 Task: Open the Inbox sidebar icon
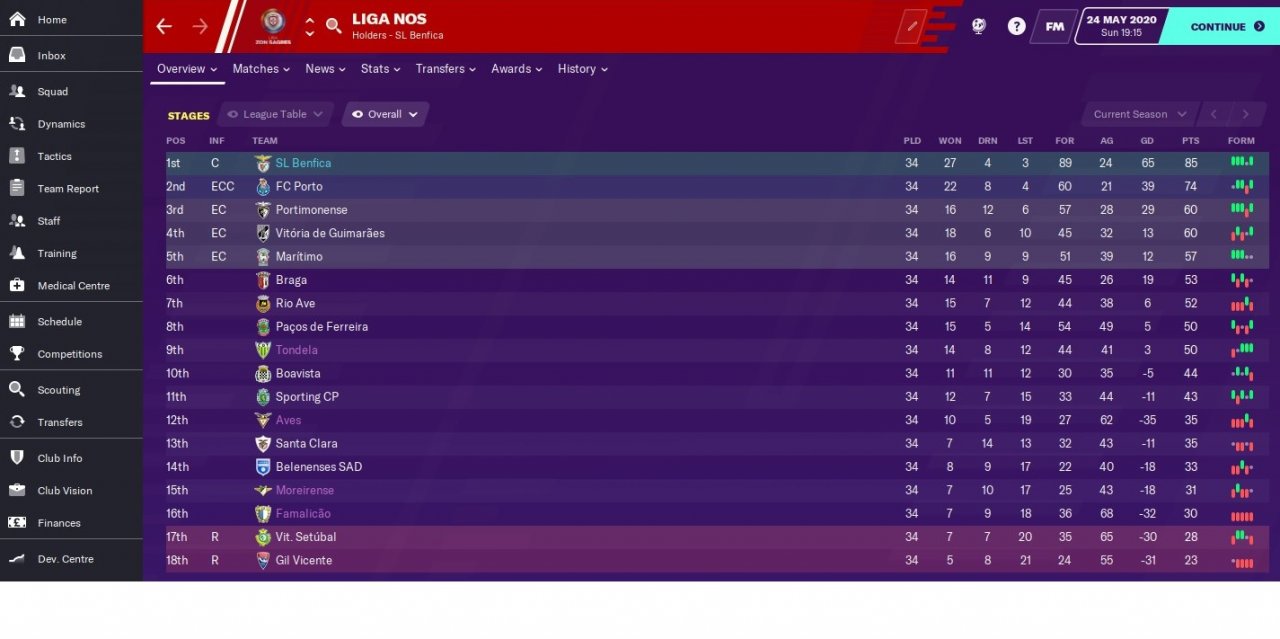tap(17, 55)
